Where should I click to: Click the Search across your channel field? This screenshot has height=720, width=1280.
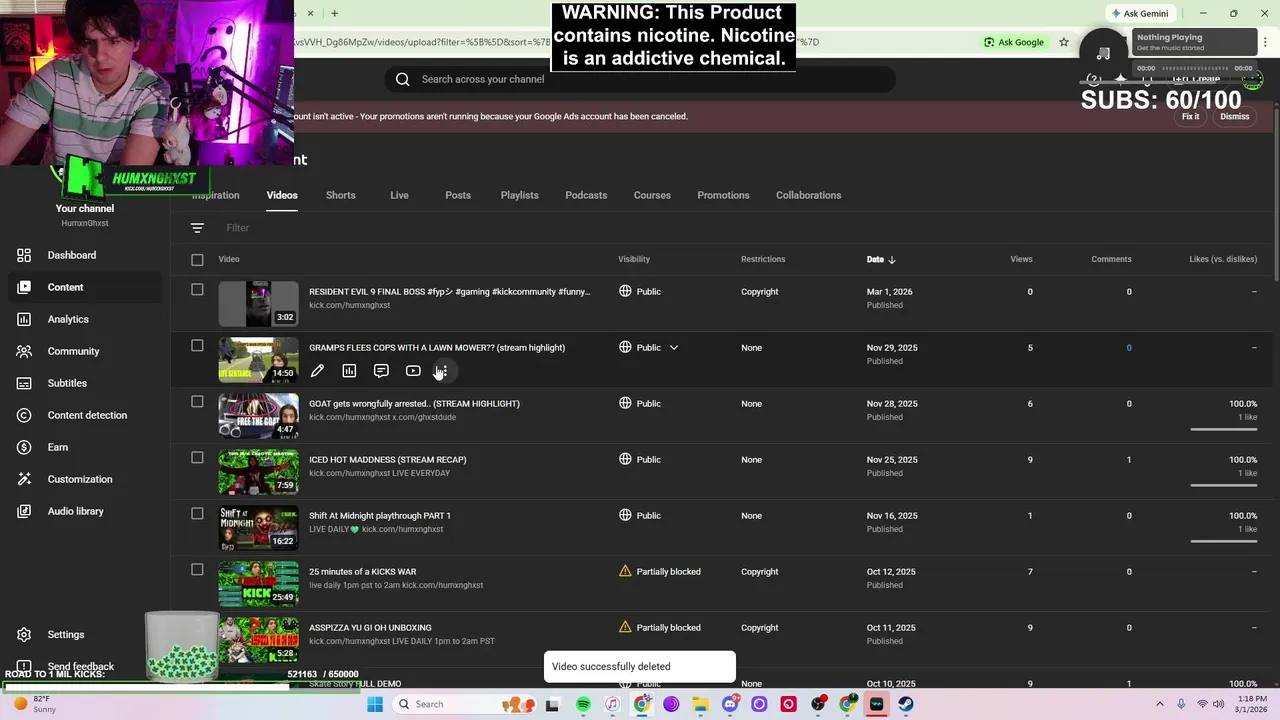[x=640, y=79]
